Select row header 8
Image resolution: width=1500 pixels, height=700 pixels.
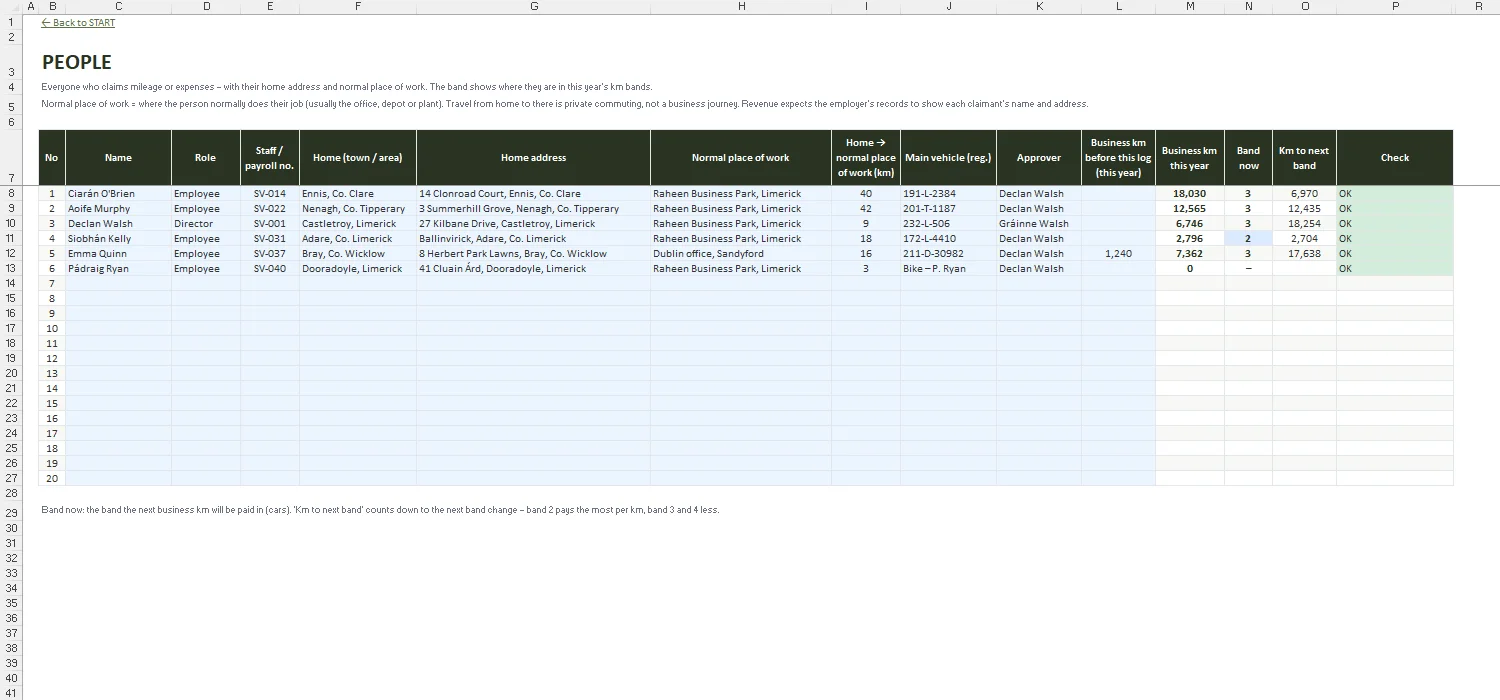pos(10,193)
